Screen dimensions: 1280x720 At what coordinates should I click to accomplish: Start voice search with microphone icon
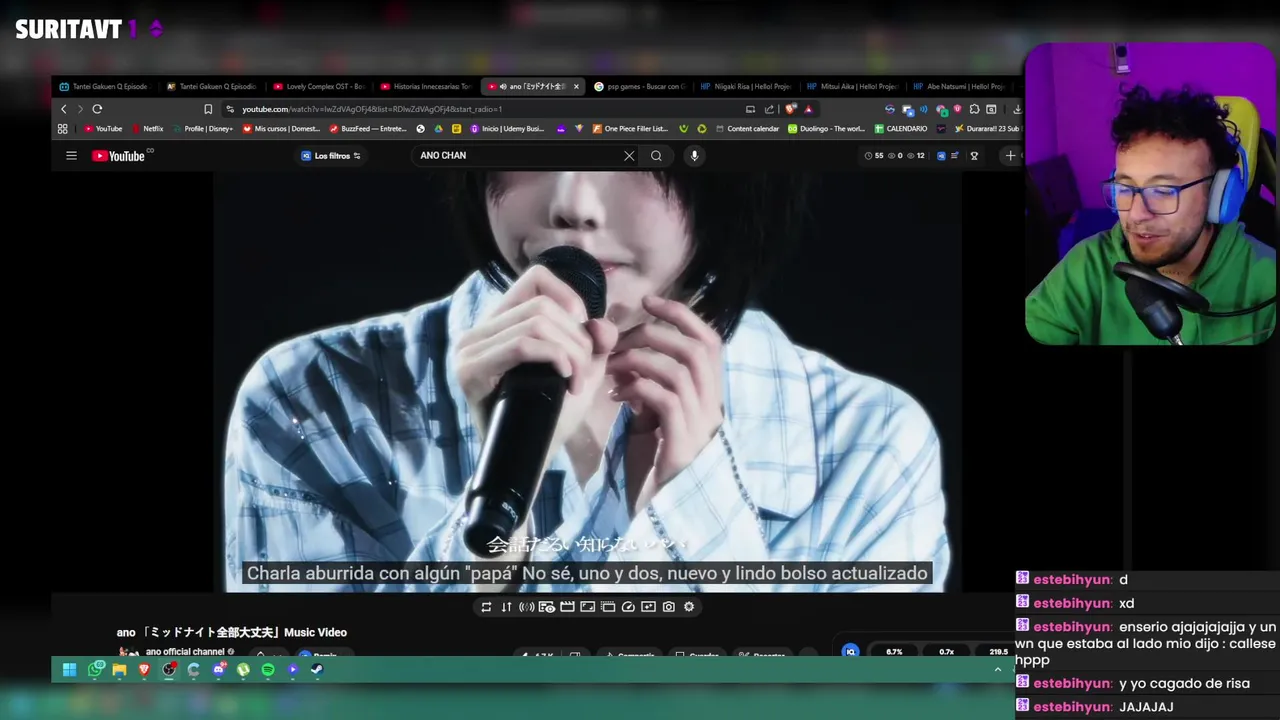point(694,156)
